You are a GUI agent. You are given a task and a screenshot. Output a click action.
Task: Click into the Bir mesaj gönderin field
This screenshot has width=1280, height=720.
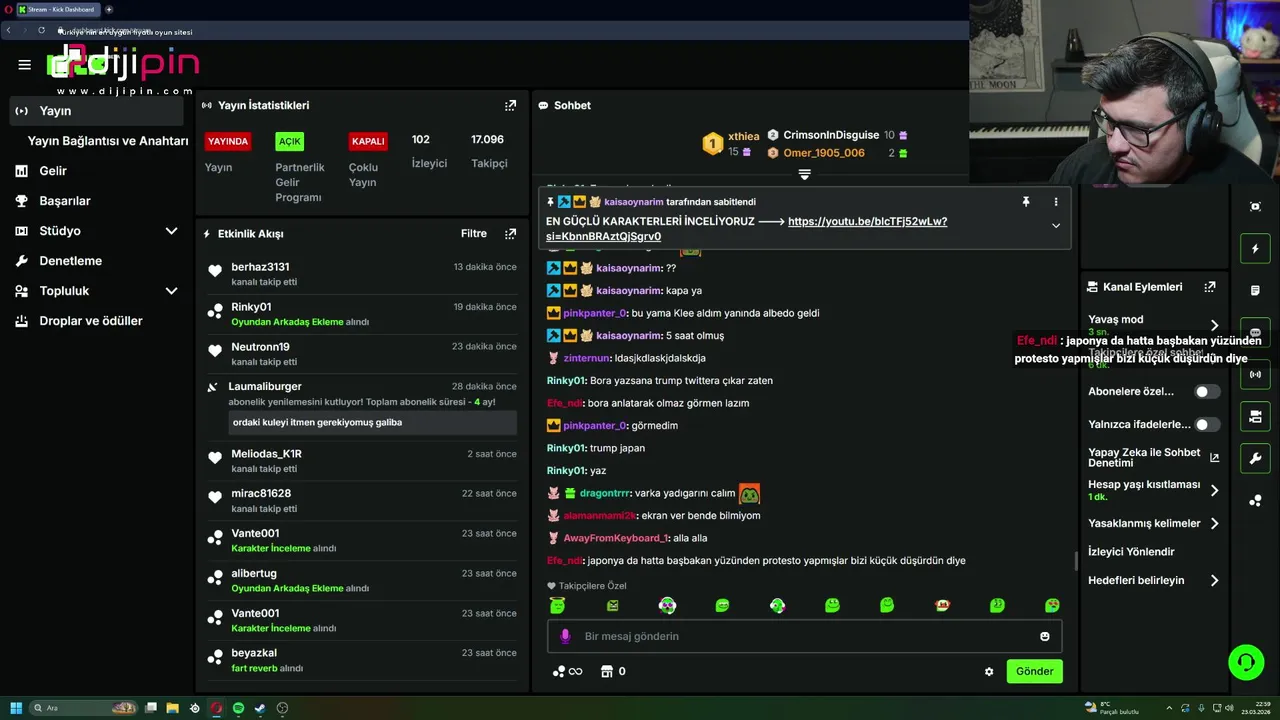click(x=804, y=636)
